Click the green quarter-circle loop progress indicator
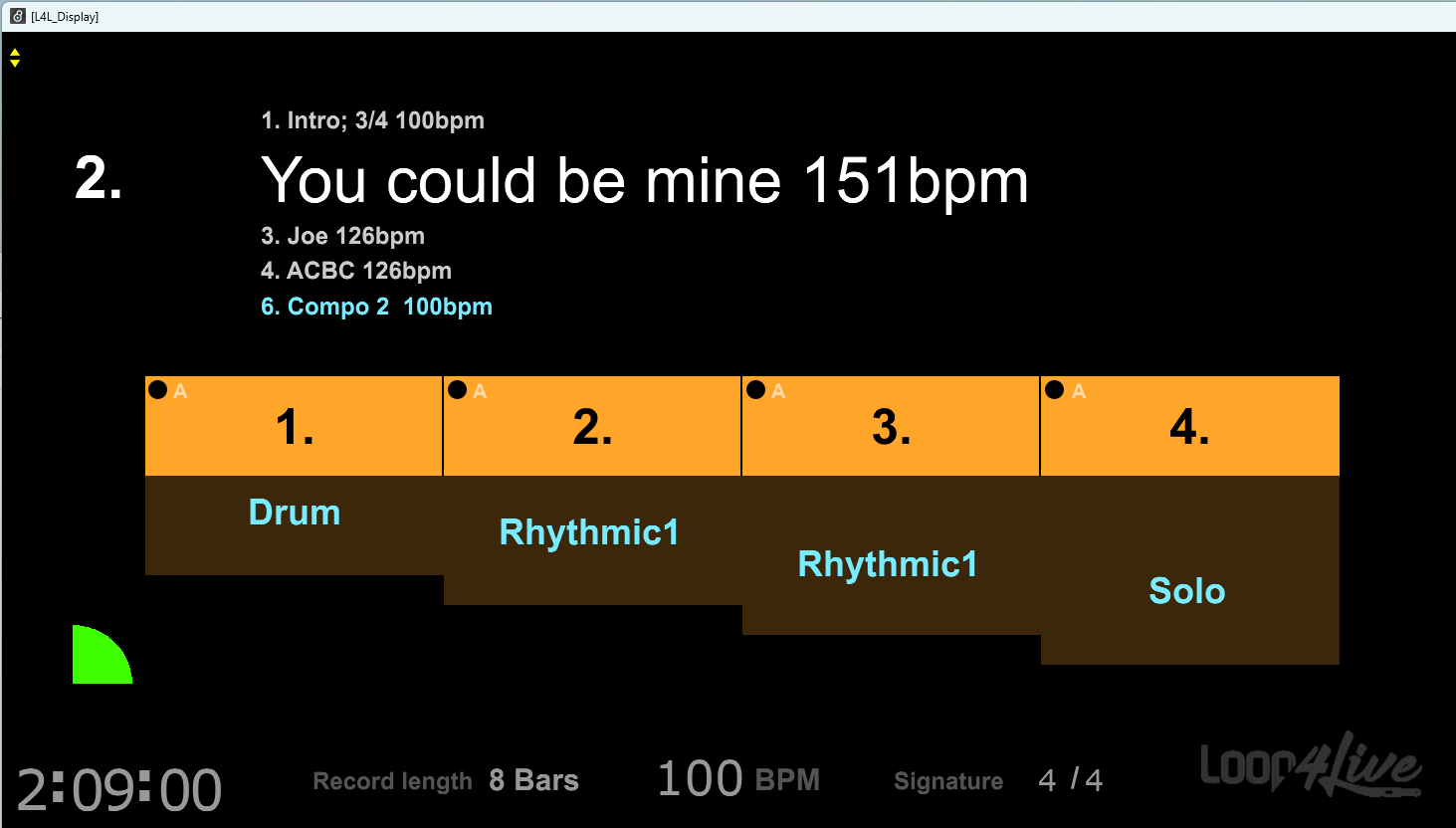Image resolution: width=1456 pixels, height=828 pixels. 102,654
